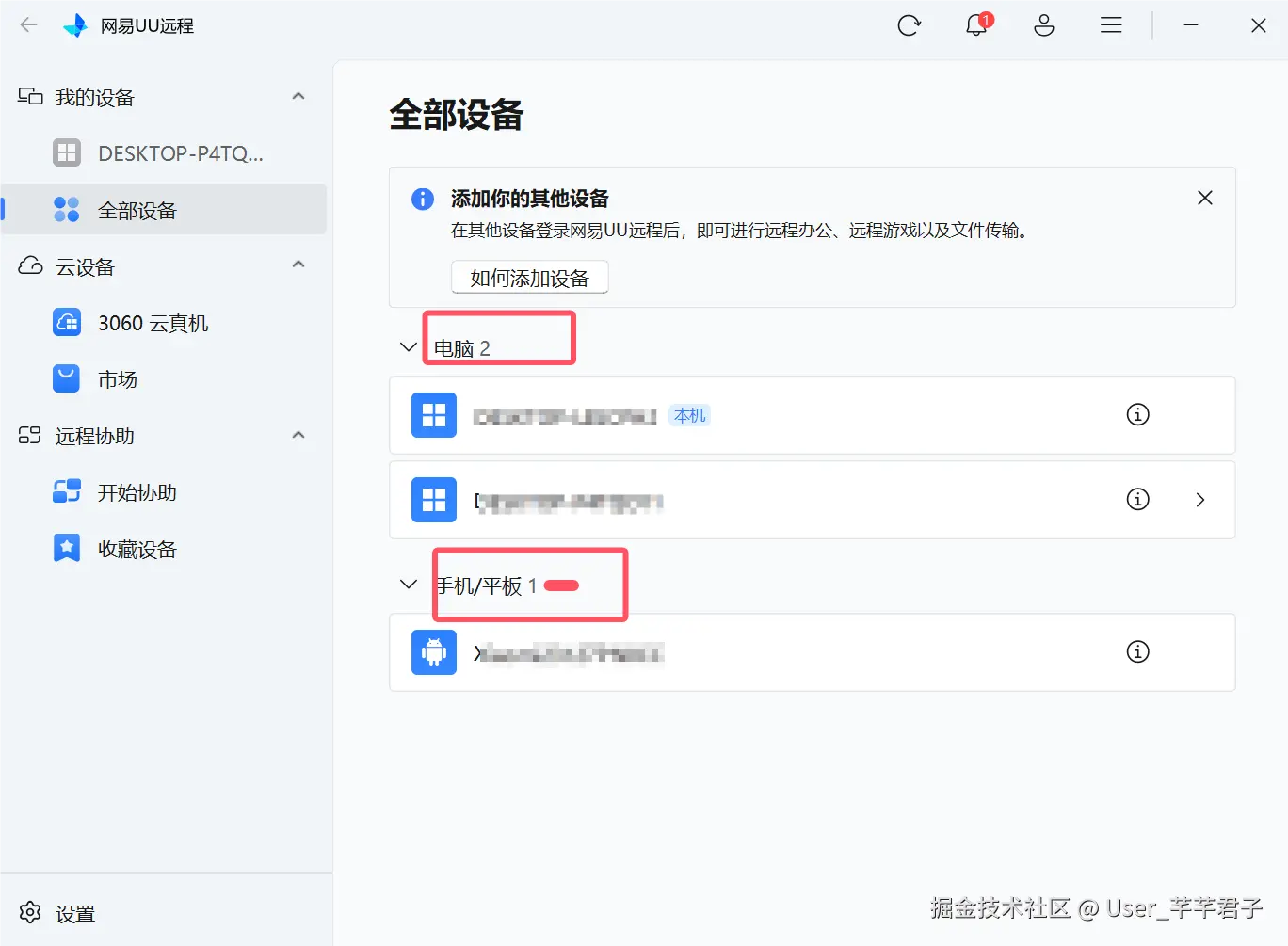Collapse the 手机/平板 1 device group
The height and width of the screenshot is (946, 1288).
409,584
